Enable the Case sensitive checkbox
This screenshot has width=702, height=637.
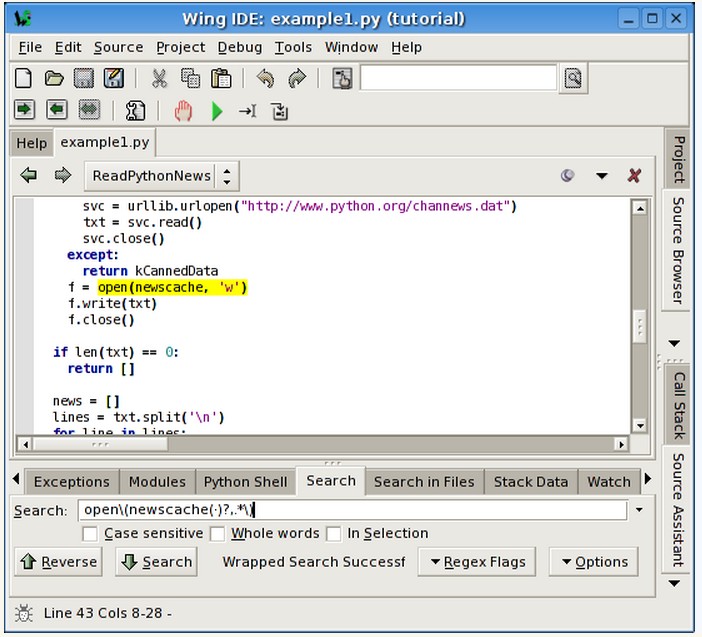pos(90,534)
